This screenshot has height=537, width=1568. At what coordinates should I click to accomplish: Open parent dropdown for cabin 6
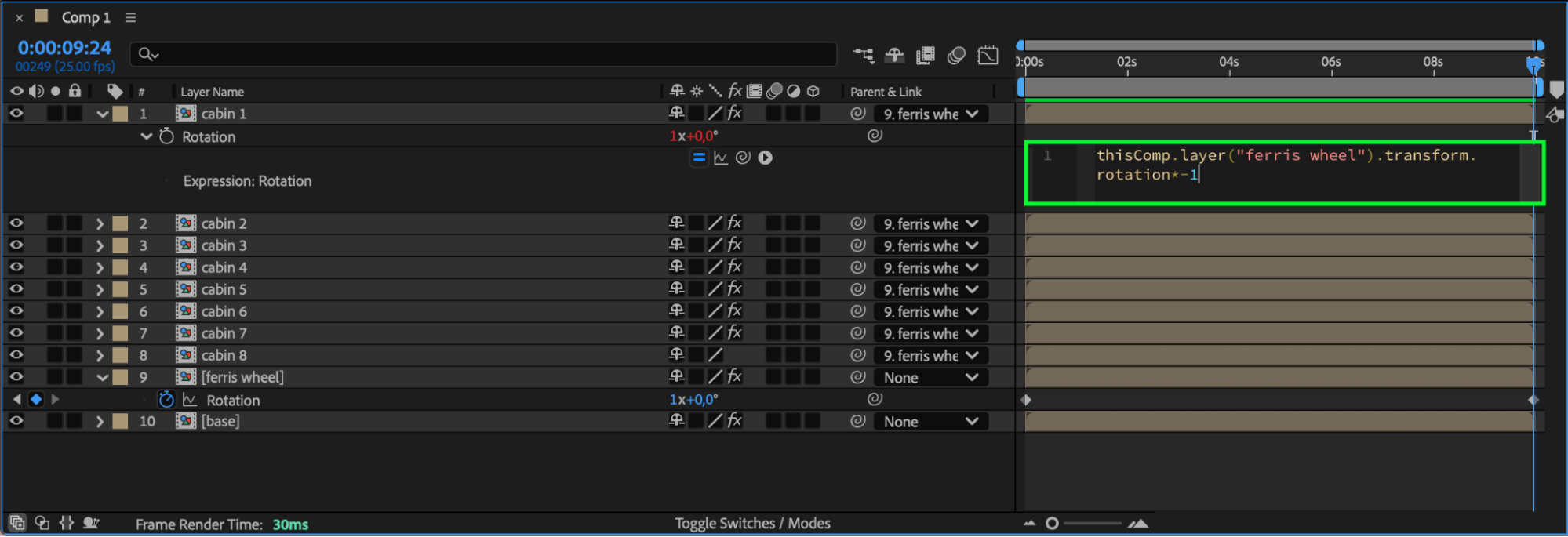(x=930, y=311)
